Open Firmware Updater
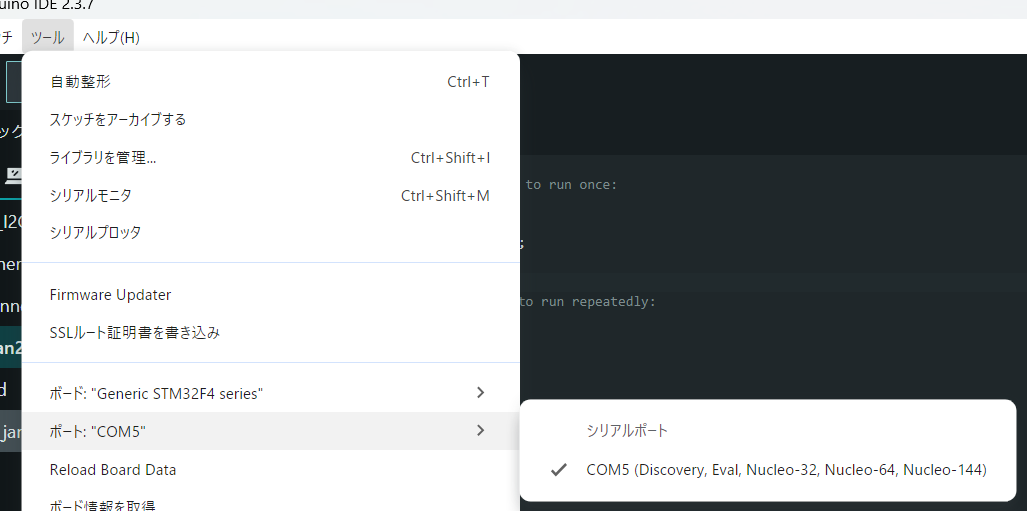The width and height of the screenshot is (1027, 511). (x=110, y=295)
